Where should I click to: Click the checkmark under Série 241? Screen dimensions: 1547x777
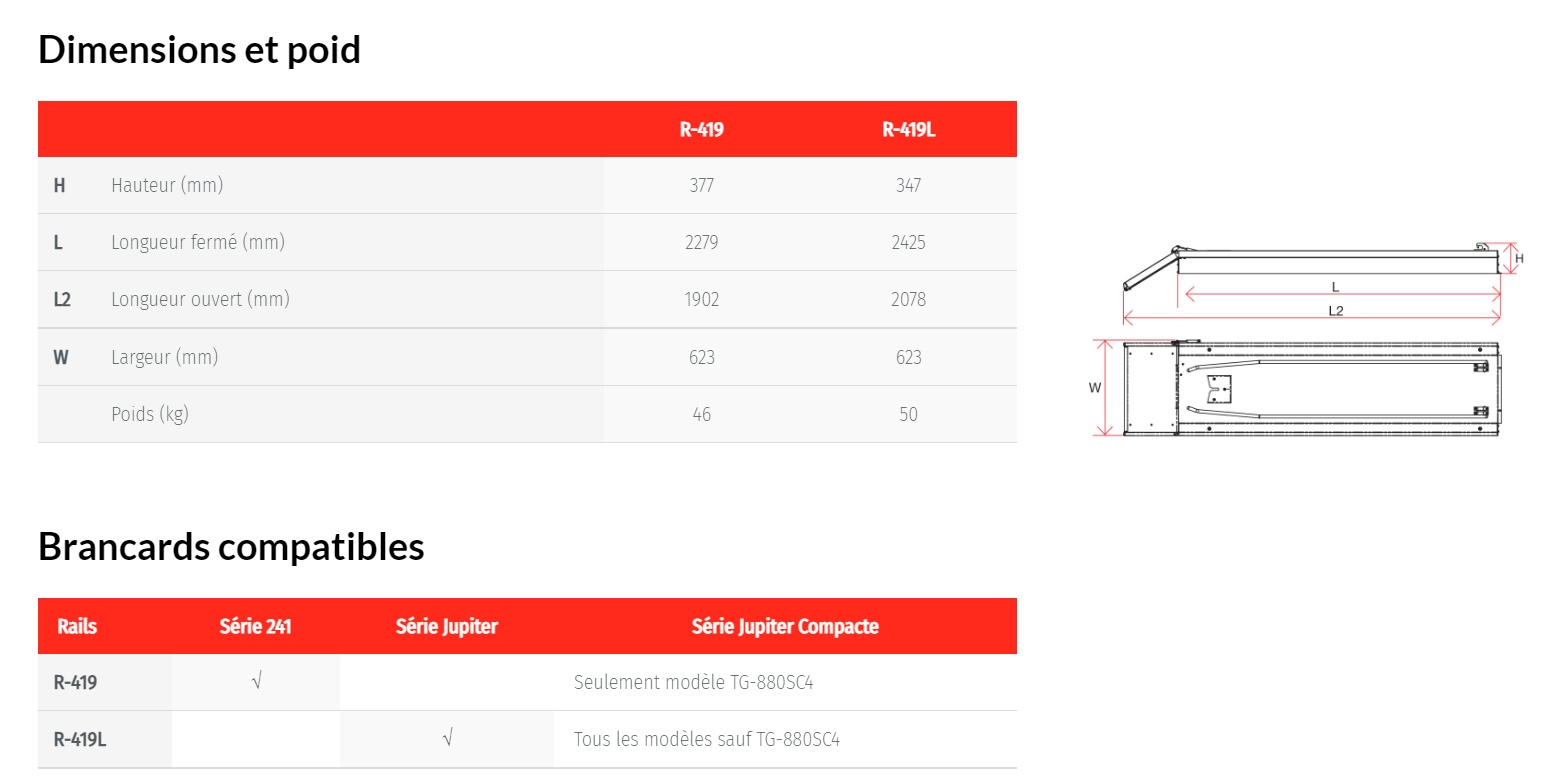pyautogui.click(x=257, y=682)
